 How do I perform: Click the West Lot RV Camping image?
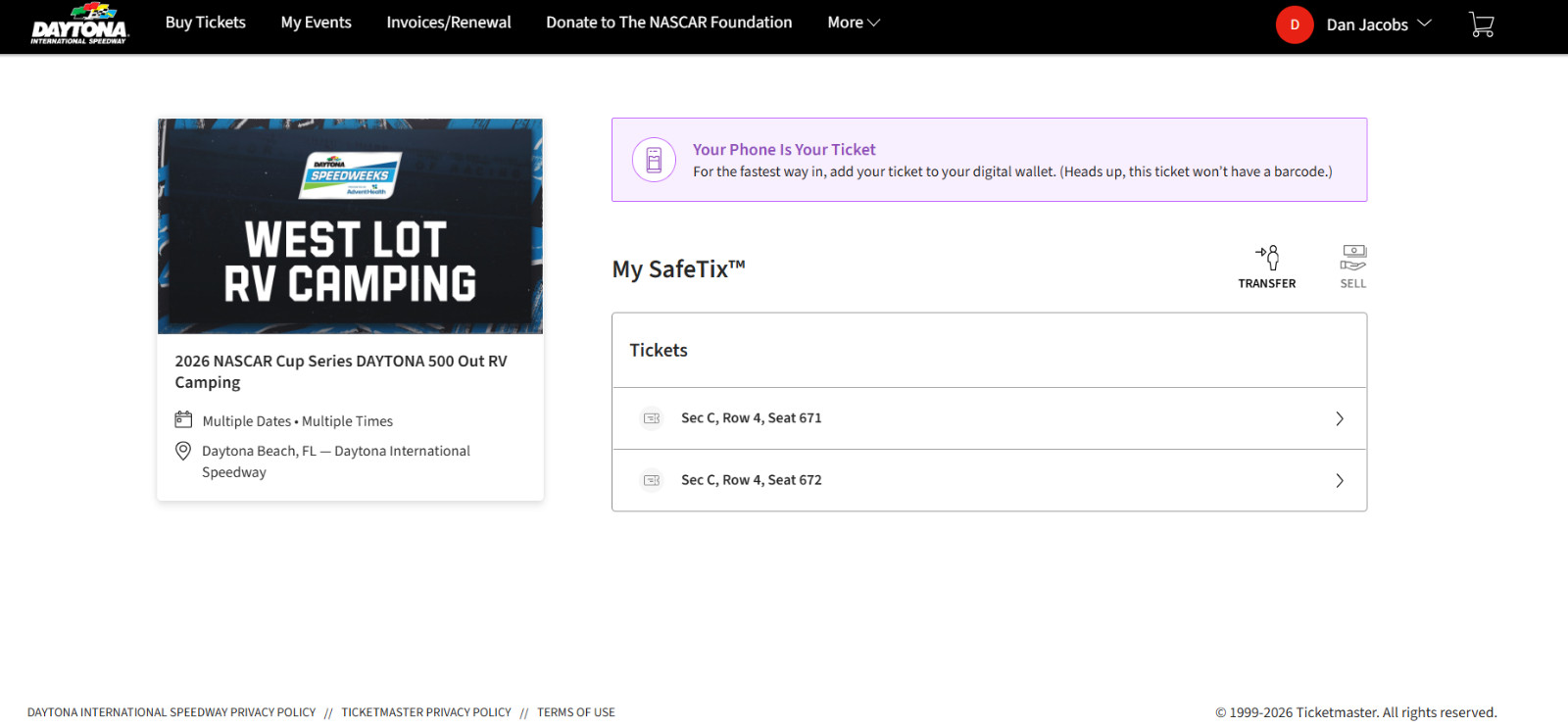tap(350, 226)
